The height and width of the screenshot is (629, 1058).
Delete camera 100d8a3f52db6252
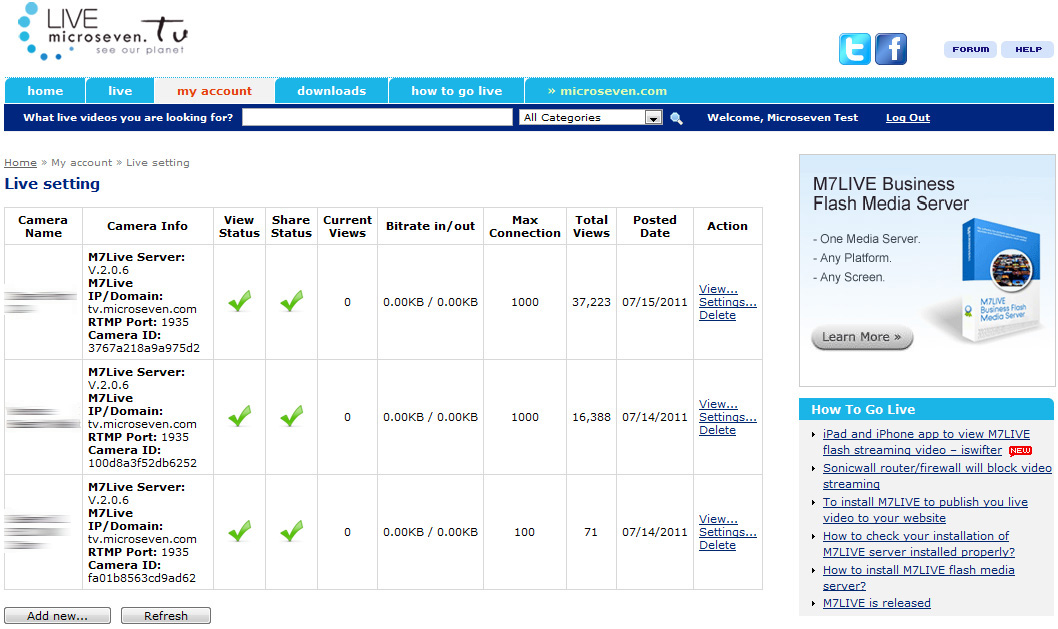point(717,430)
